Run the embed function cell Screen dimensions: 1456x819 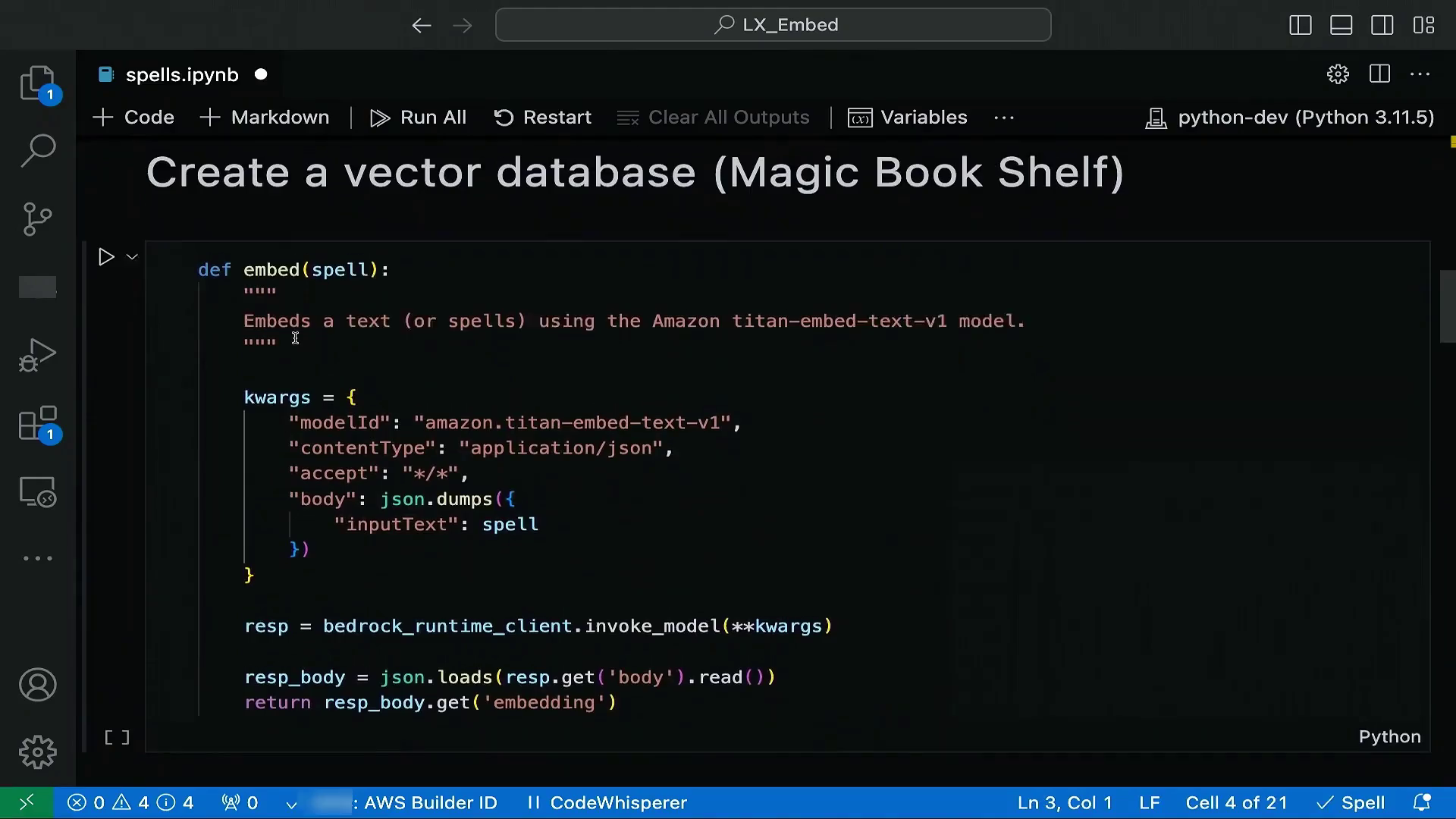click(106, 257)
